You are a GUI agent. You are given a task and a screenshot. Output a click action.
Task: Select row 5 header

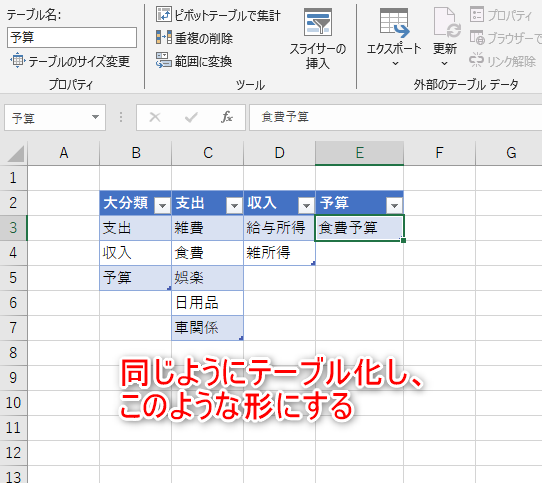click(x=13, y=278)
